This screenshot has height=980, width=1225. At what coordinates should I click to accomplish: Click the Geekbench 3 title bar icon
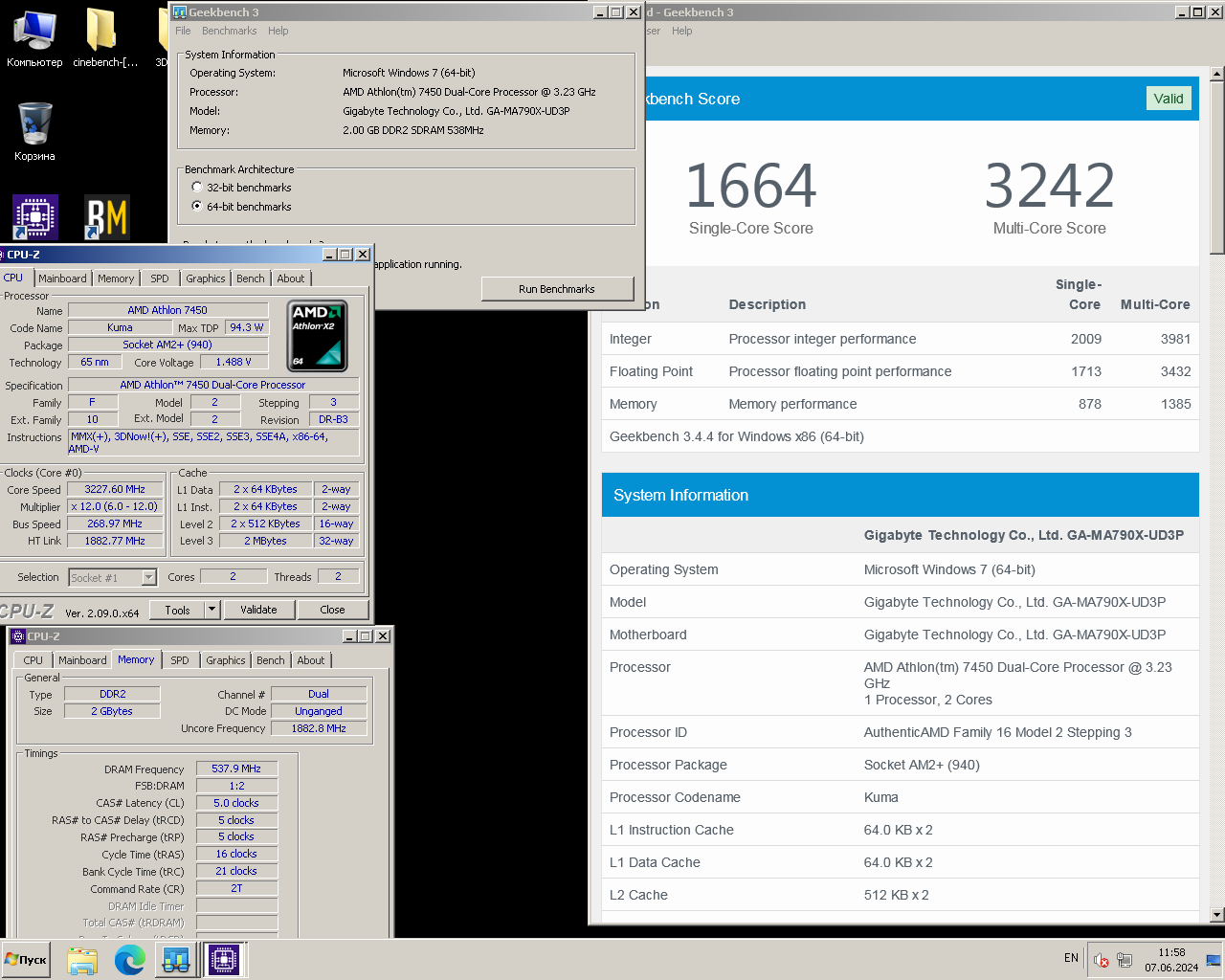(180, 12)
